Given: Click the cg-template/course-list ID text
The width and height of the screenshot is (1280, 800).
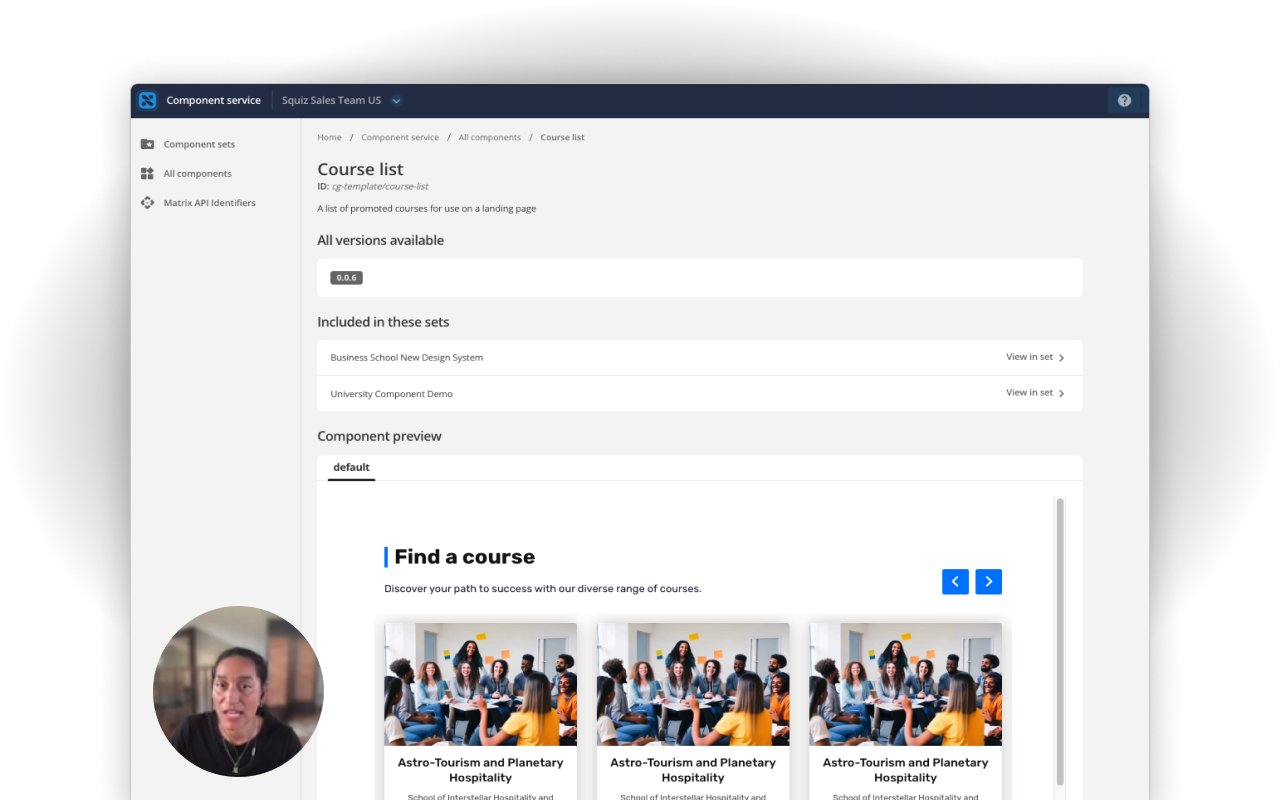Looking at the screenshot, I should tap(380, 187).
